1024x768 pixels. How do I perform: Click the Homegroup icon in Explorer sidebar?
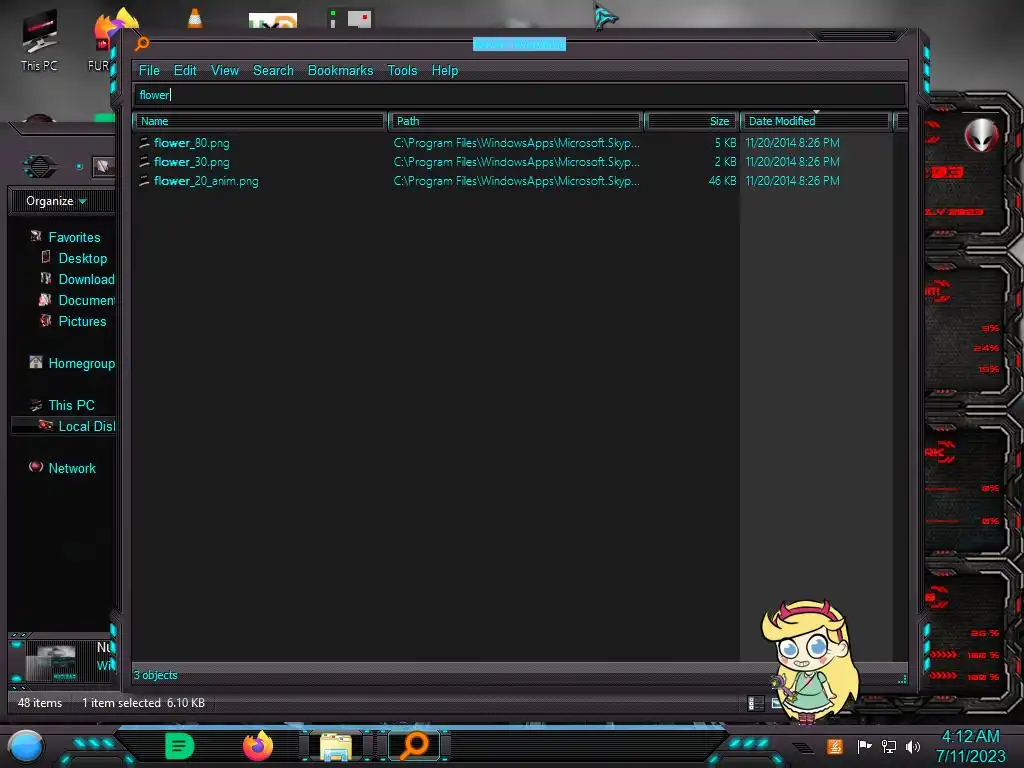pos(36,362)
